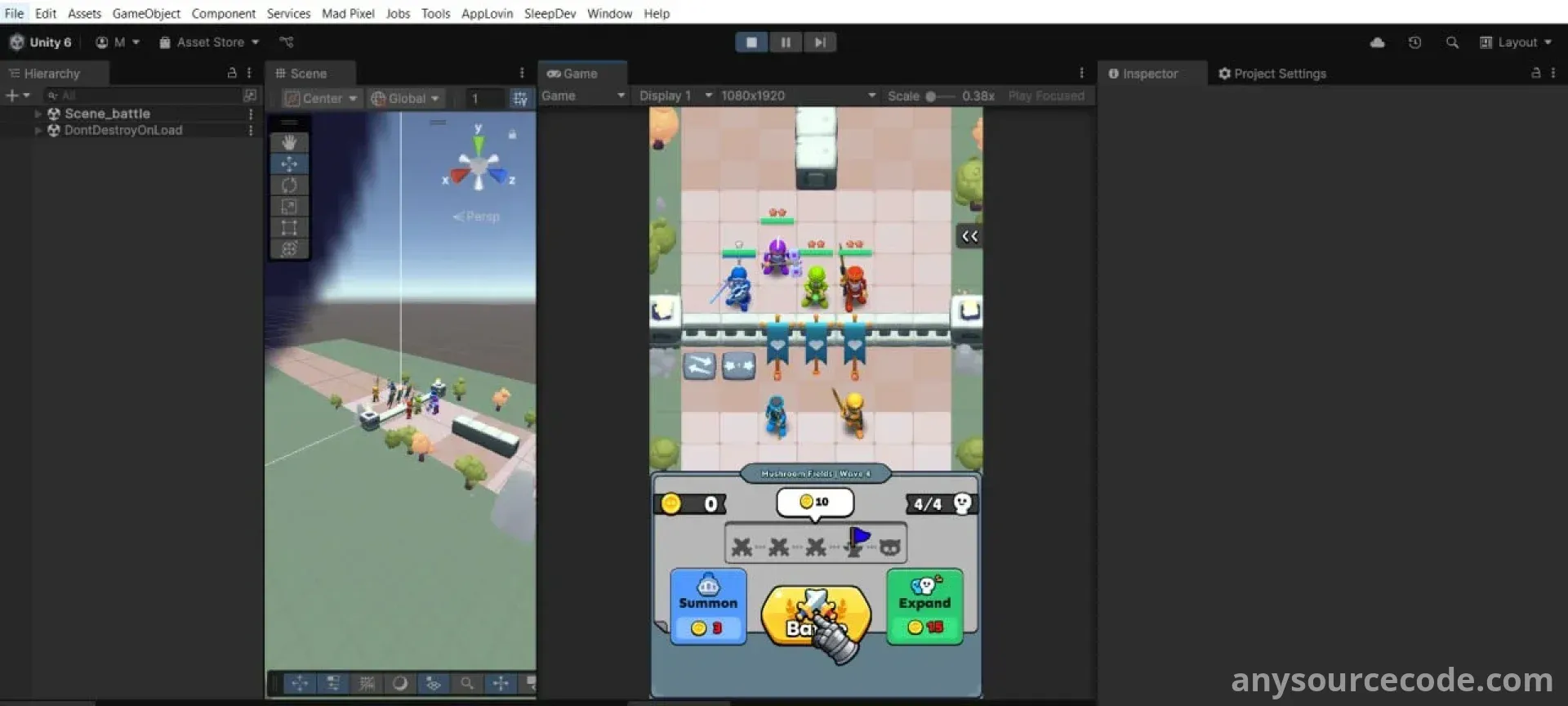Lock the Hierarchy panel
Image resolution: width=1568 pixels, height=706 pixels.
coord(232,74)
